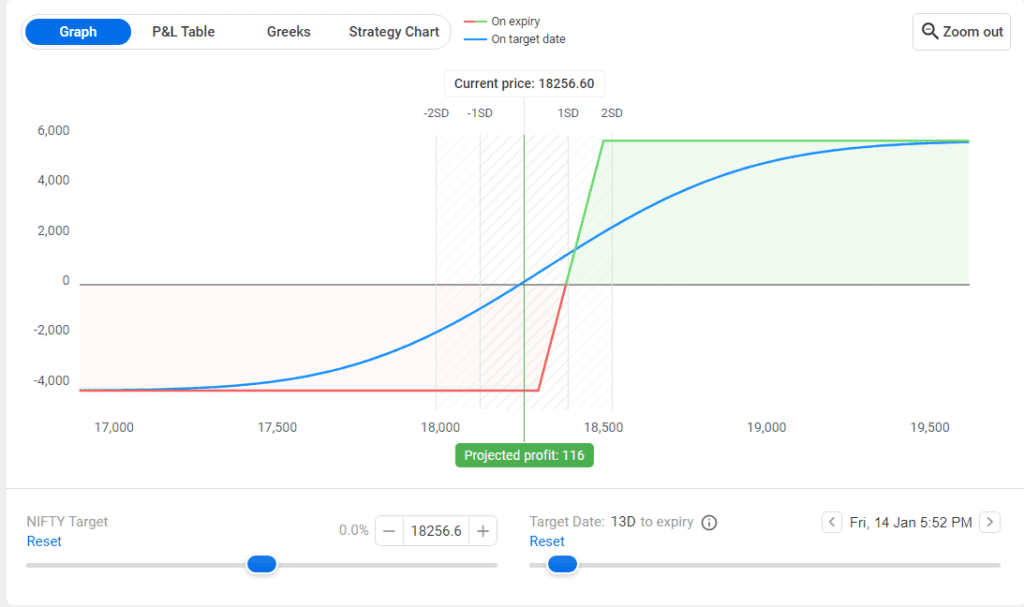Click the Fri, 14 Jan date text
Image resolution: width=1024 pixels, height=607 pixels.
pyautogui.click(x=910, y=522)
